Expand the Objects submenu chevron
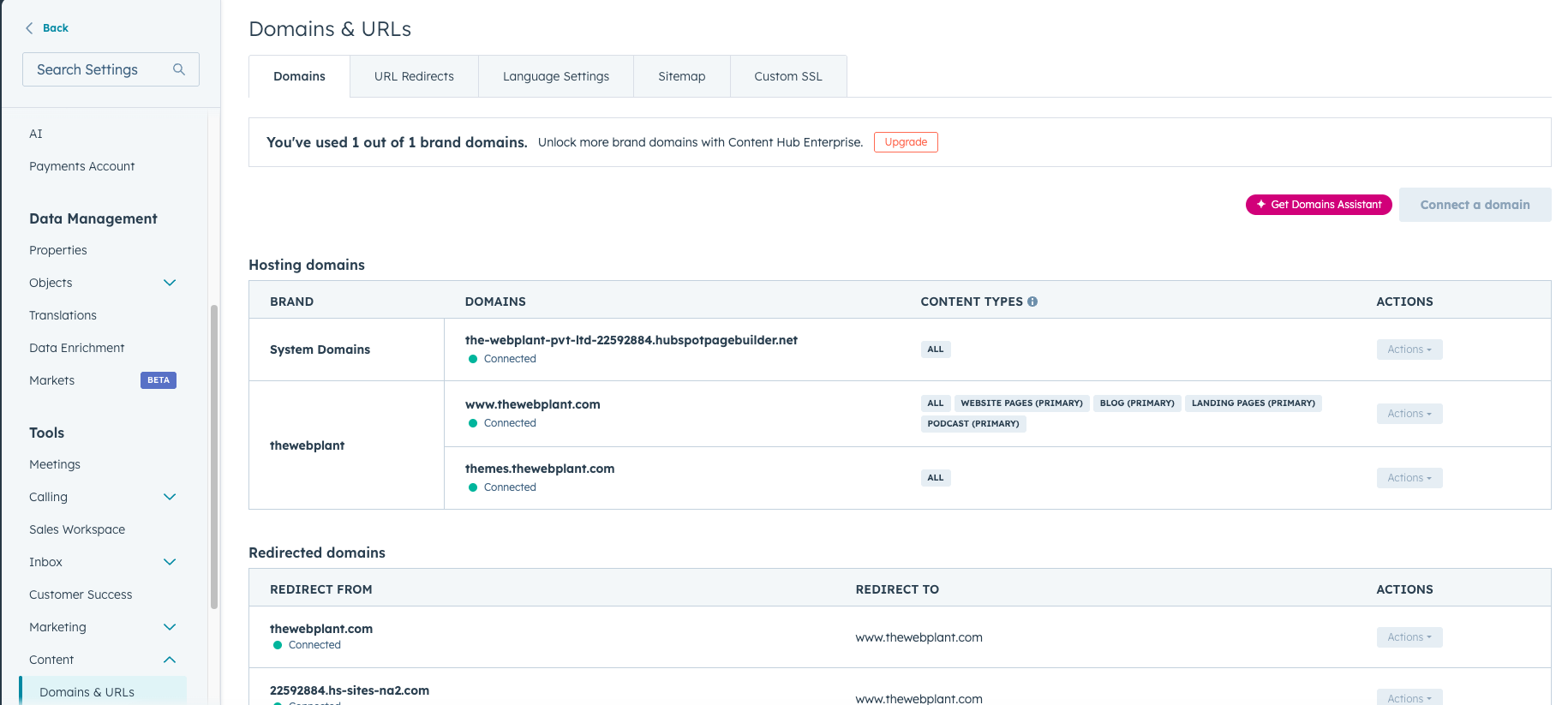The height and width of the screenshot is (705, 1568). [x=170, y=283]
